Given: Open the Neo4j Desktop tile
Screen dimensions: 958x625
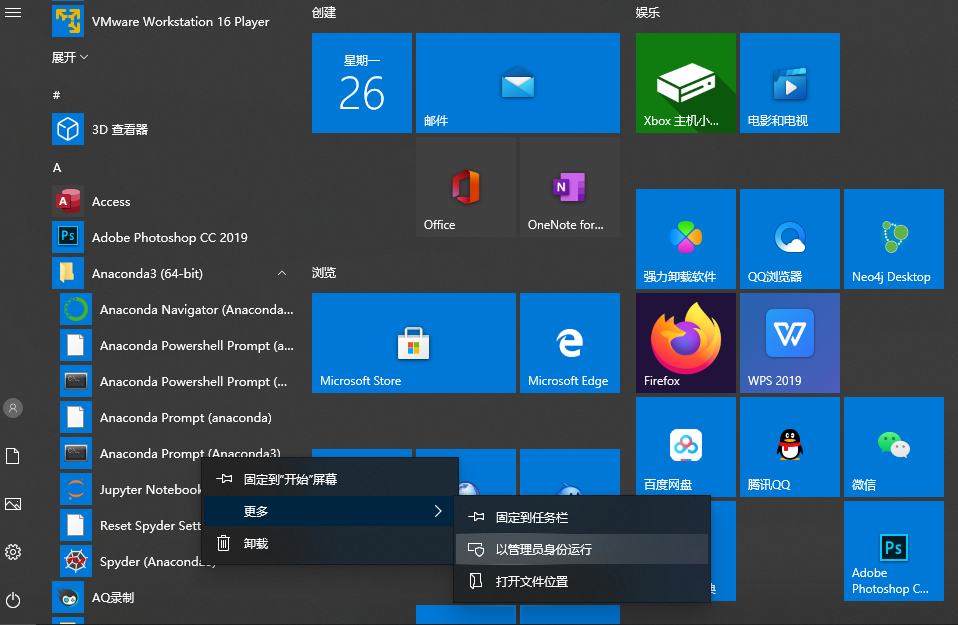Looking at the screenshot, I should (x=893, y=239).
